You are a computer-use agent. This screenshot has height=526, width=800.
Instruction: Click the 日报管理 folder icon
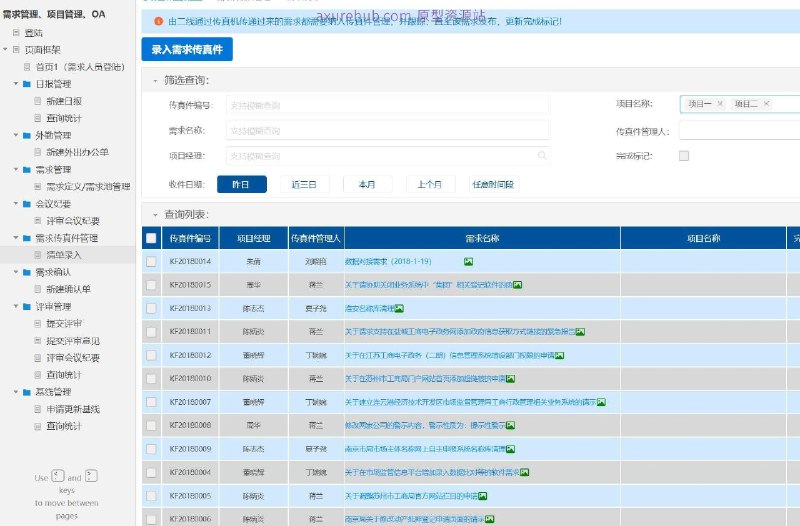pos(27,84)
